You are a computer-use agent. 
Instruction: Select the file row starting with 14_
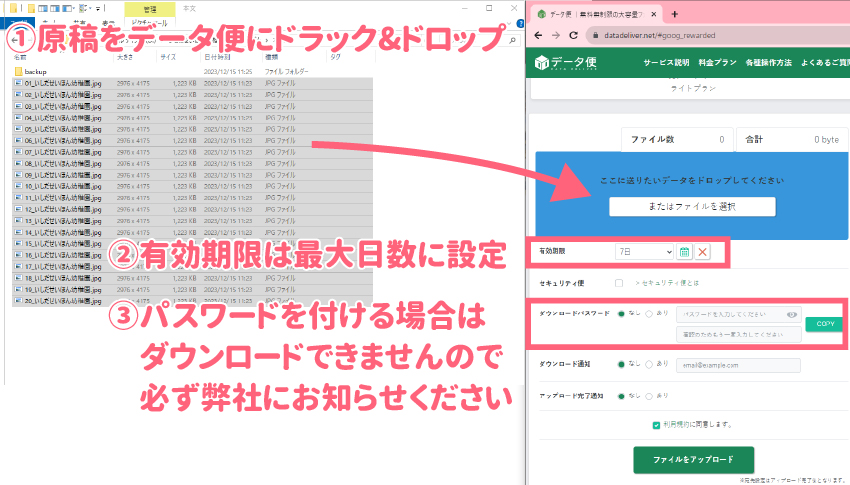[x=192, y=232]
